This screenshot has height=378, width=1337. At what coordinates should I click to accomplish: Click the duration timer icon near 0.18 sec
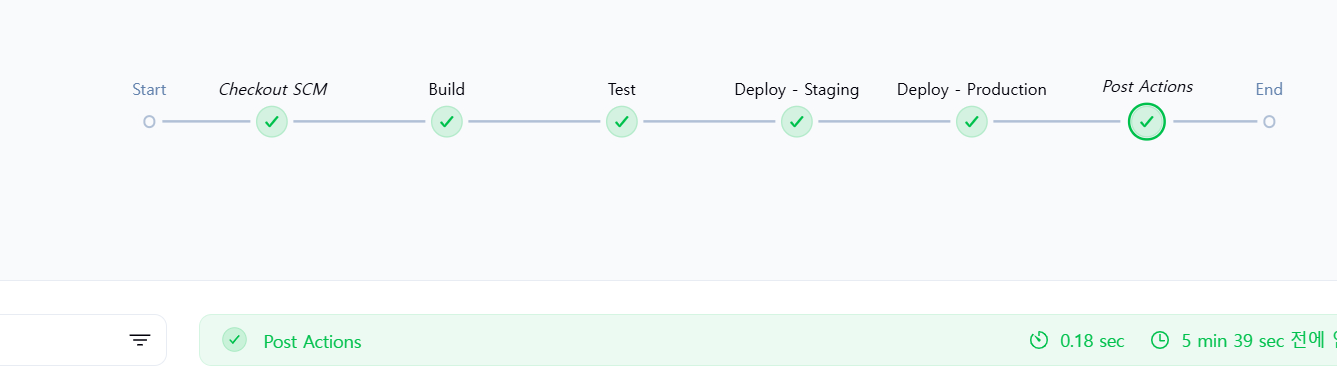[x=1039, y=341]
